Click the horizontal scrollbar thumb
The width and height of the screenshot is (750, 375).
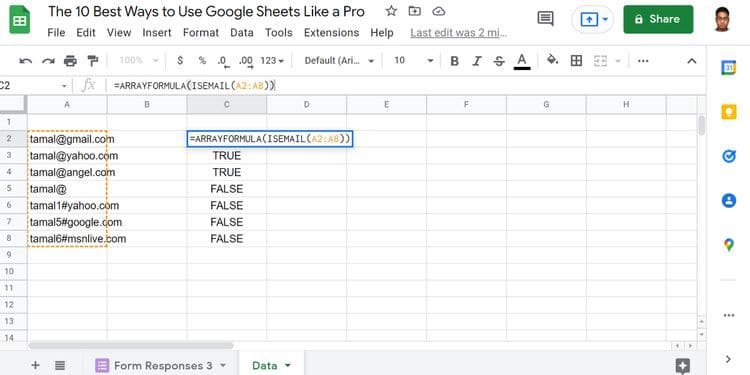point(131,345)
